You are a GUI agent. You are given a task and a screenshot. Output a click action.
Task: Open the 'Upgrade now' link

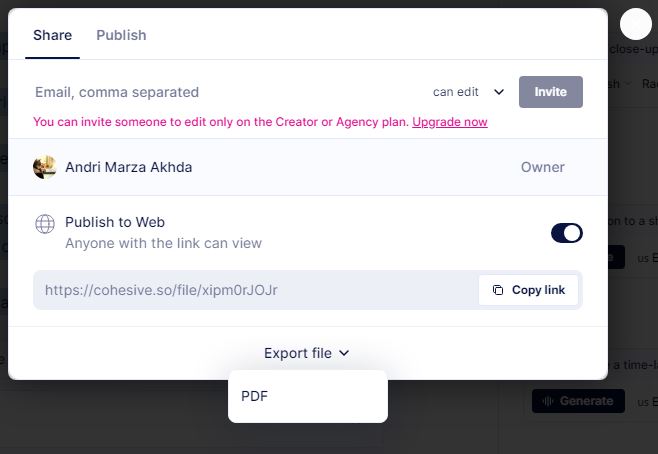[x=450, y=122]
